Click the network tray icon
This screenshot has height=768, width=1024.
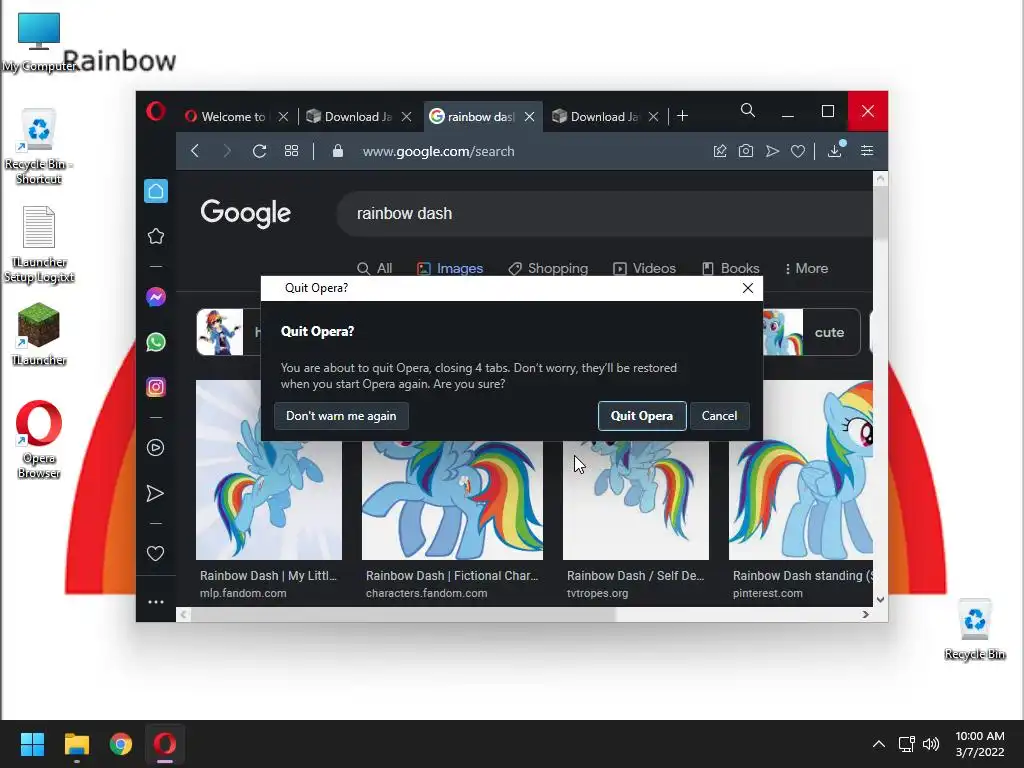coord(906,744)
